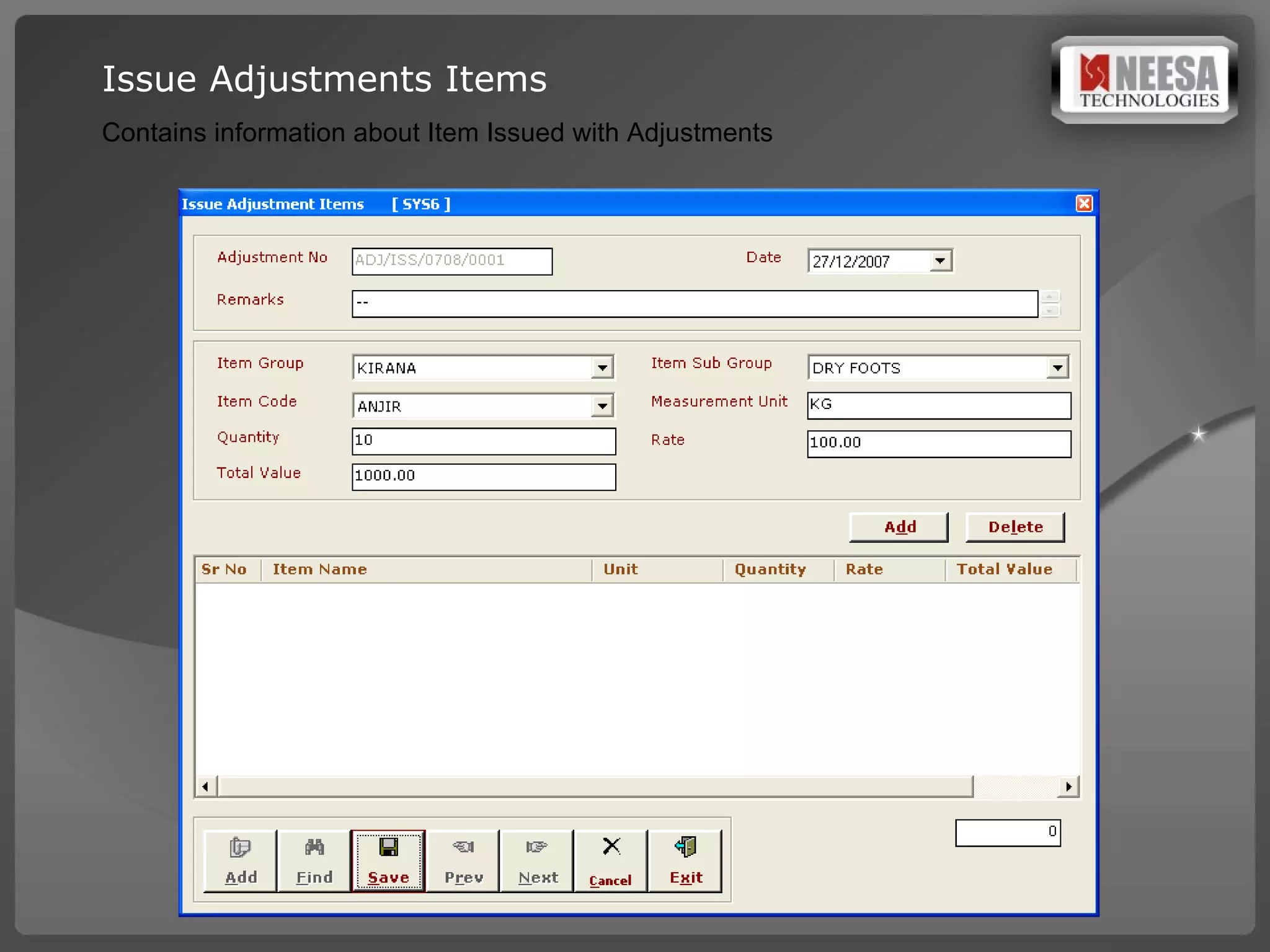1270x952 pixels.
Task: Click the Delete item line button
Action: (x=1015, y=527)
